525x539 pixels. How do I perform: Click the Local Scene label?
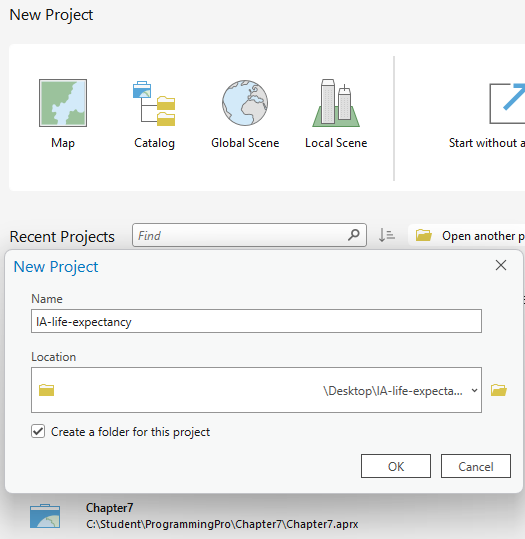[336, 143]
